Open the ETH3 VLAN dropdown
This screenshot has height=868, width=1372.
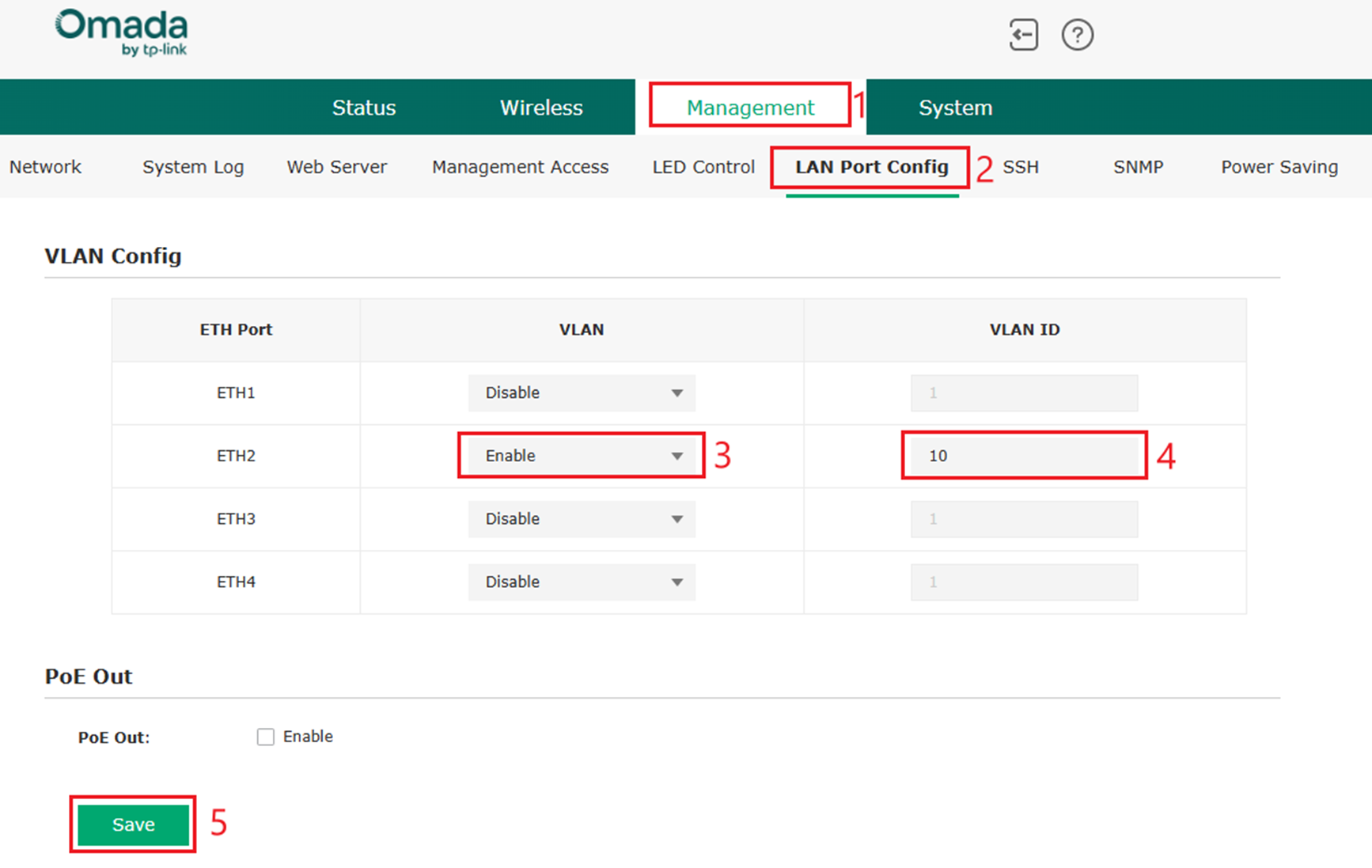point(582,519)
